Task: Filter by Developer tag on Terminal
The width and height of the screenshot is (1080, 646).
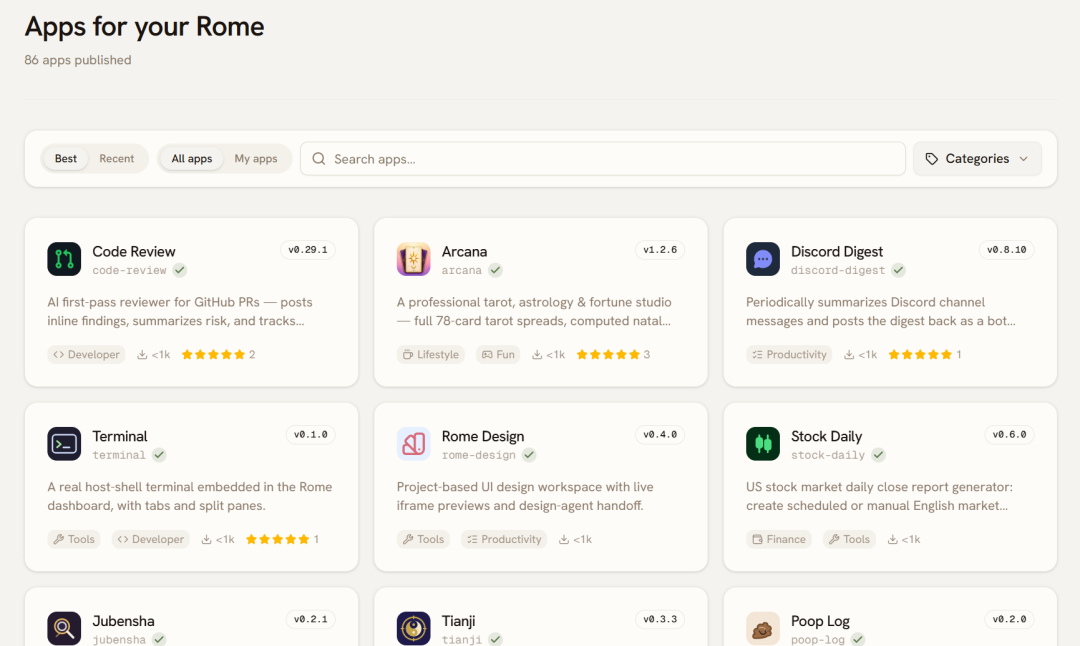Action: coord(150,539)
